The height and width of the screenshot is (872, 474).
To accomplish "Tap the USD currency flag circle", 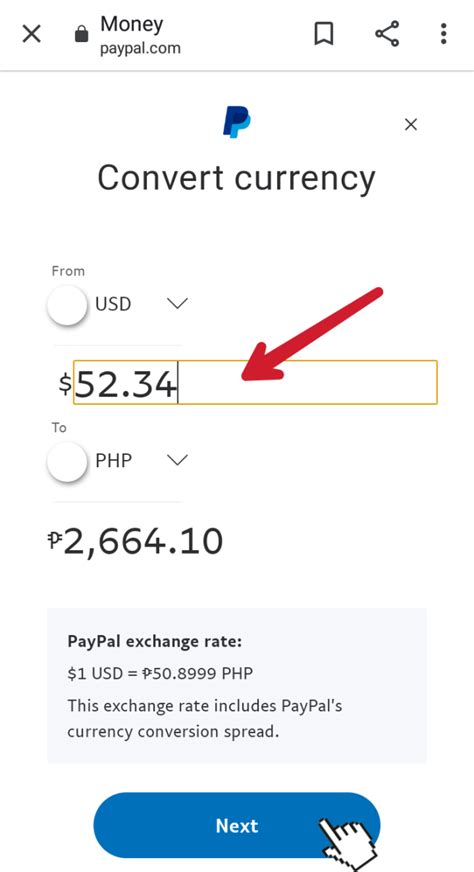I will 67,305.
